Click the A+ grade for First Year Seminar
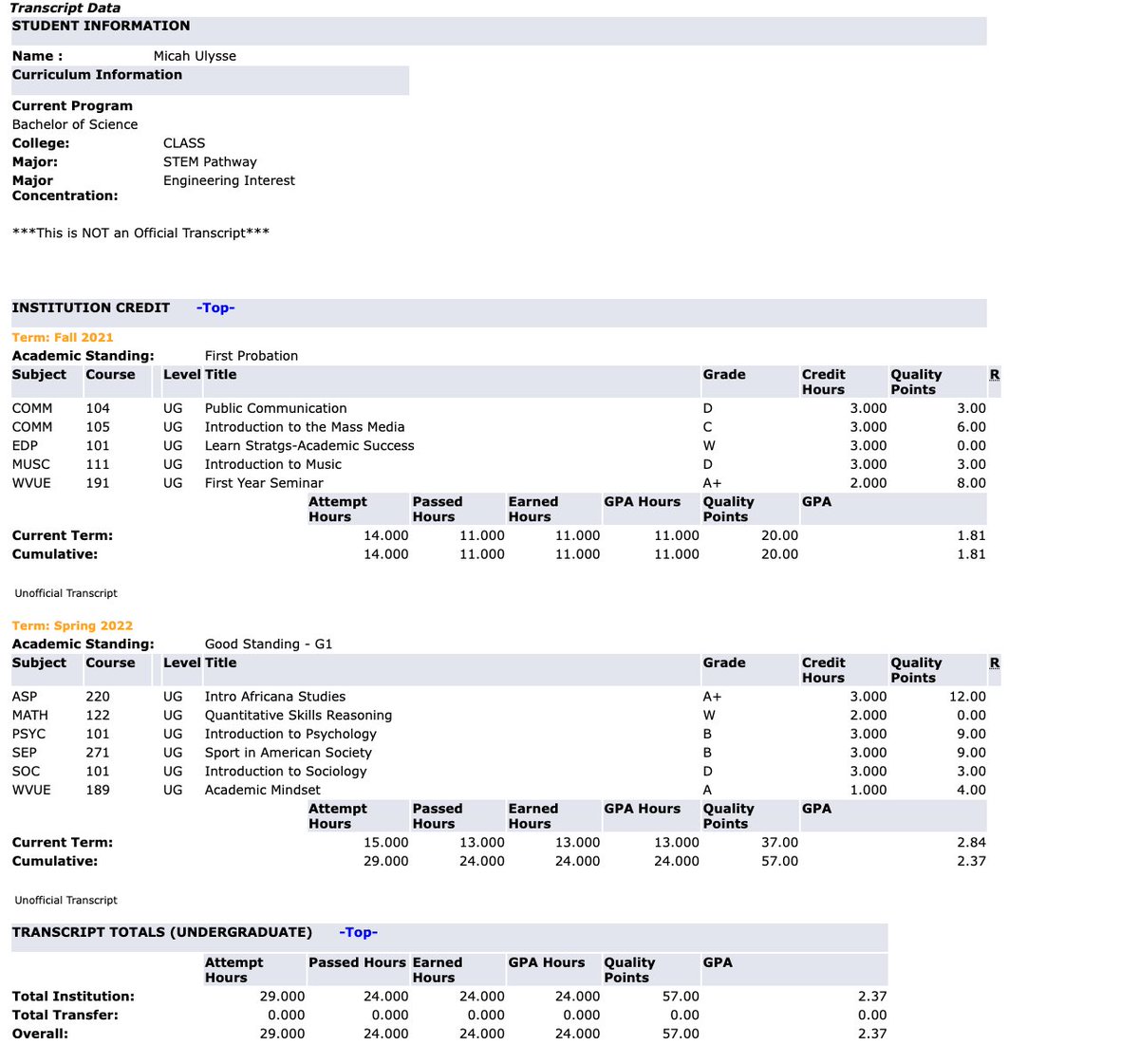Screen dimensions: 1139x1064 712,483
